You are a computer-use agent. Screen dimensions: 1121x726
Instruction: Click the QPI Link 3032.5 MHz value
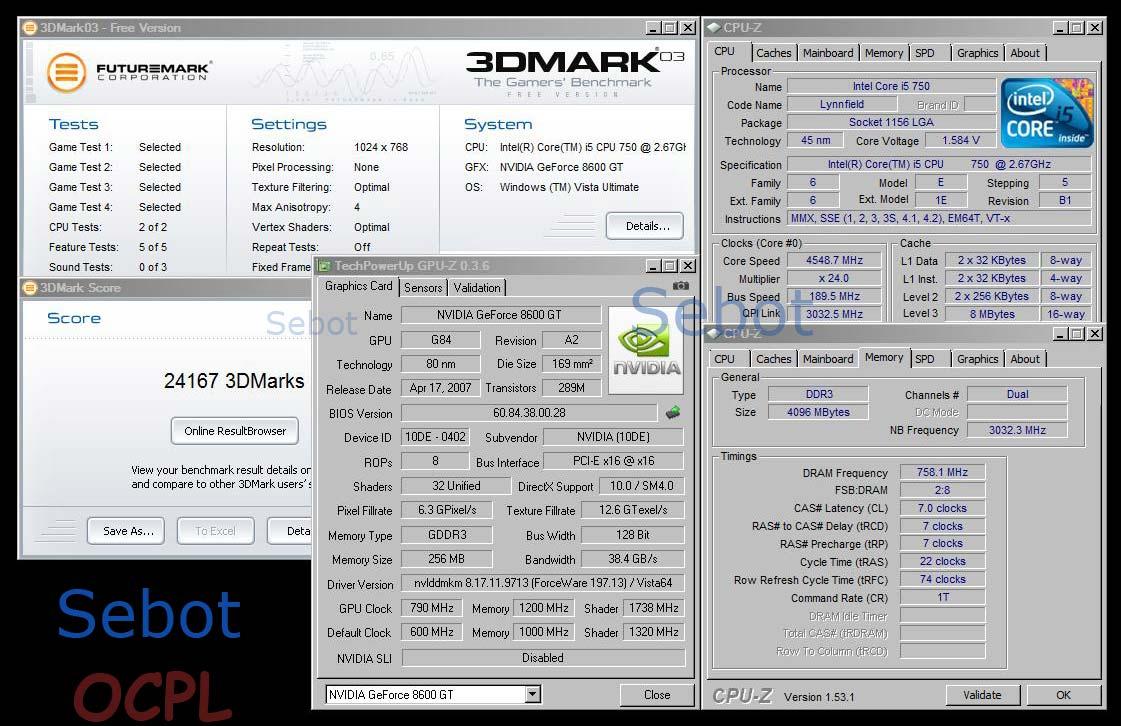click(834, 314)
